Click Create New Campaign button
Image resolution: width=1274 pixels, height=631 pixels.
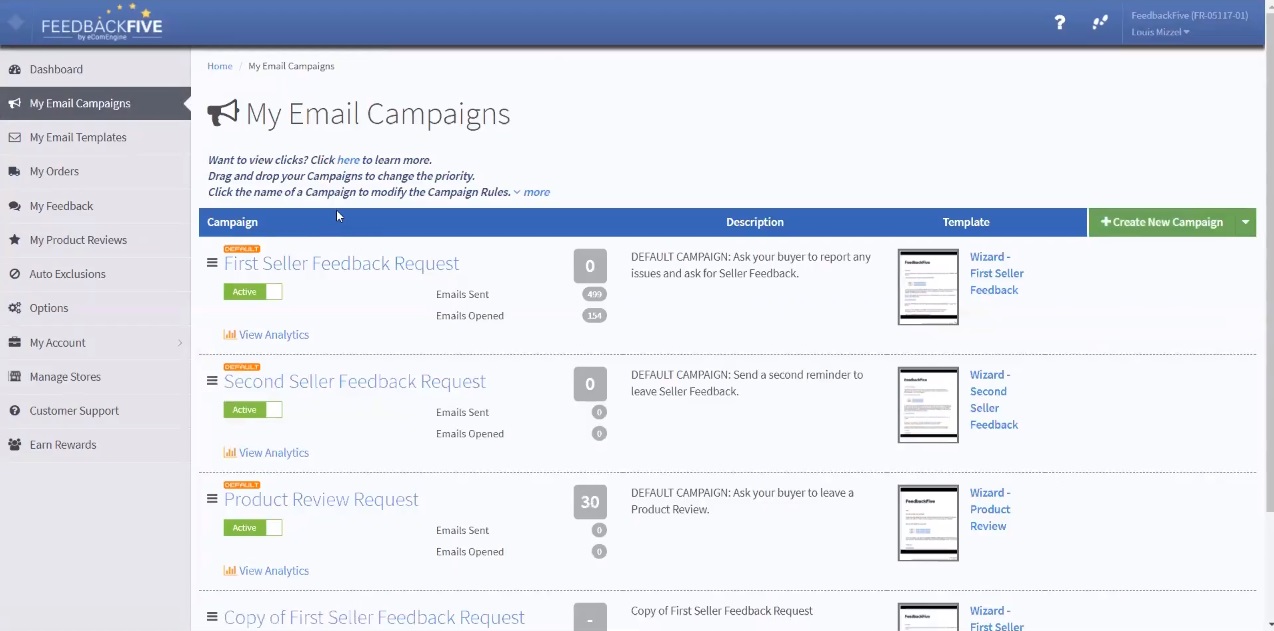tap(1161, 222)
